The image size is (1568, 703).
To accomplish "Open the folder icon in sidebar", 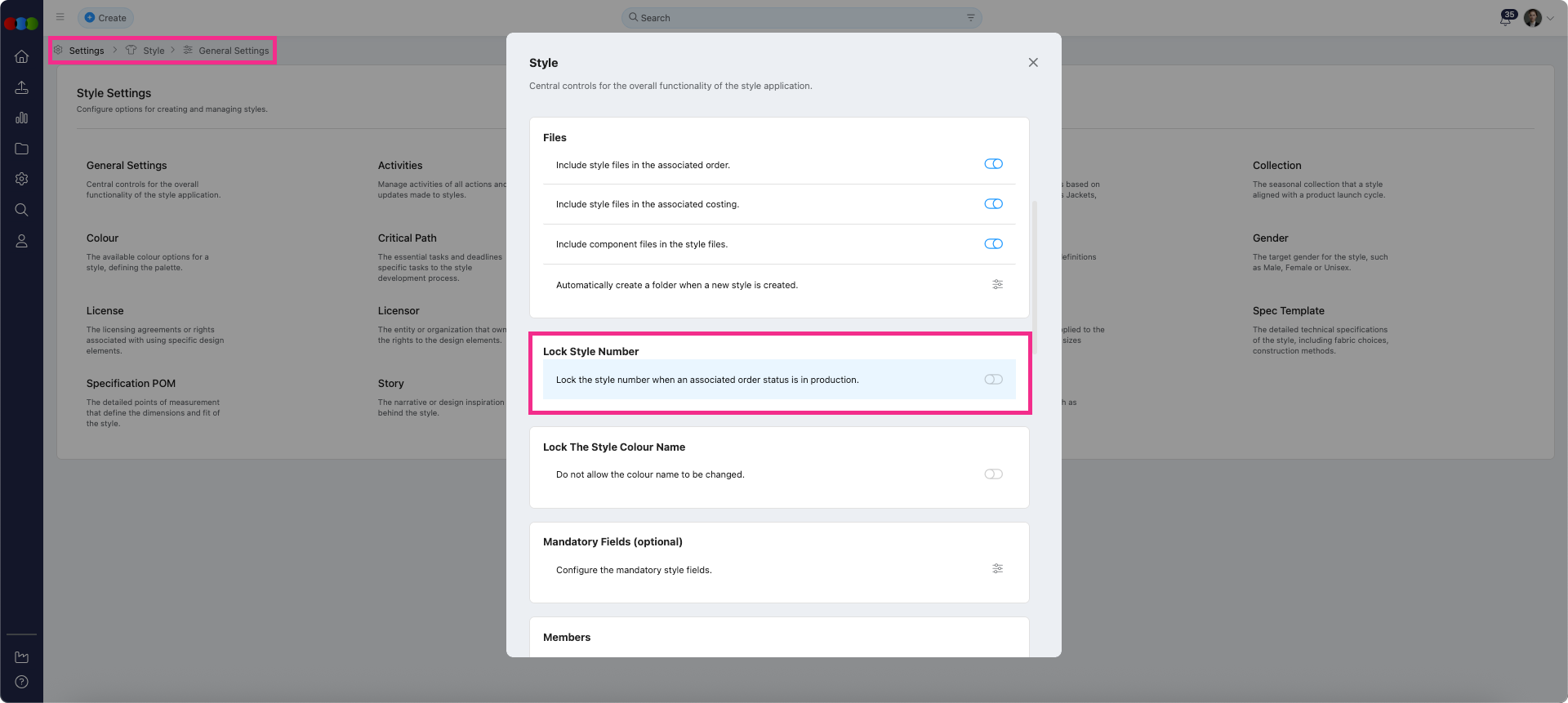I will click(x=22, y=149).
